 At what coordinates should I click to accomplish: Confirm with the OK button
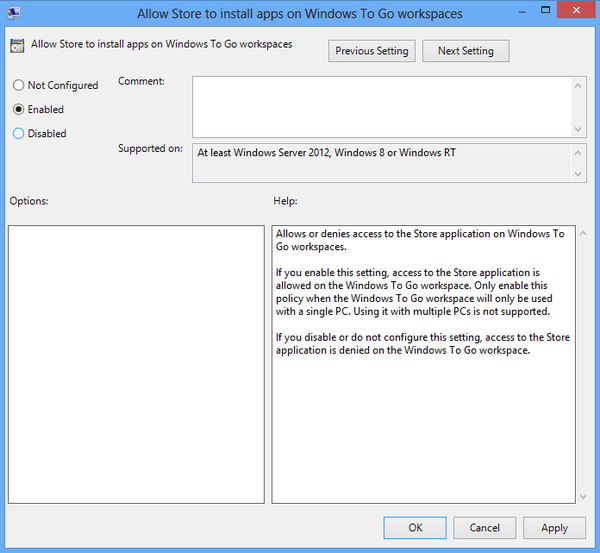tap(415, 528)
